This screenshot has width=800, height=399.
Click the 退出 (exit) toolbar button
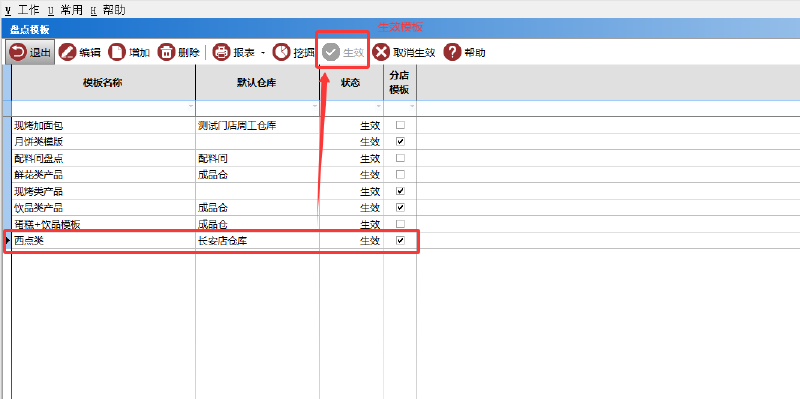point(30,52)
